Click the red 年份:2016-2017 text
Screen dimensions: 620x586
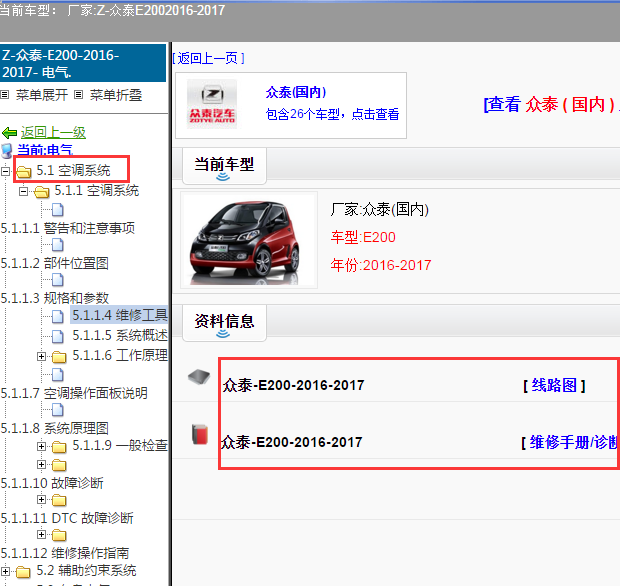tap(381, 265)
